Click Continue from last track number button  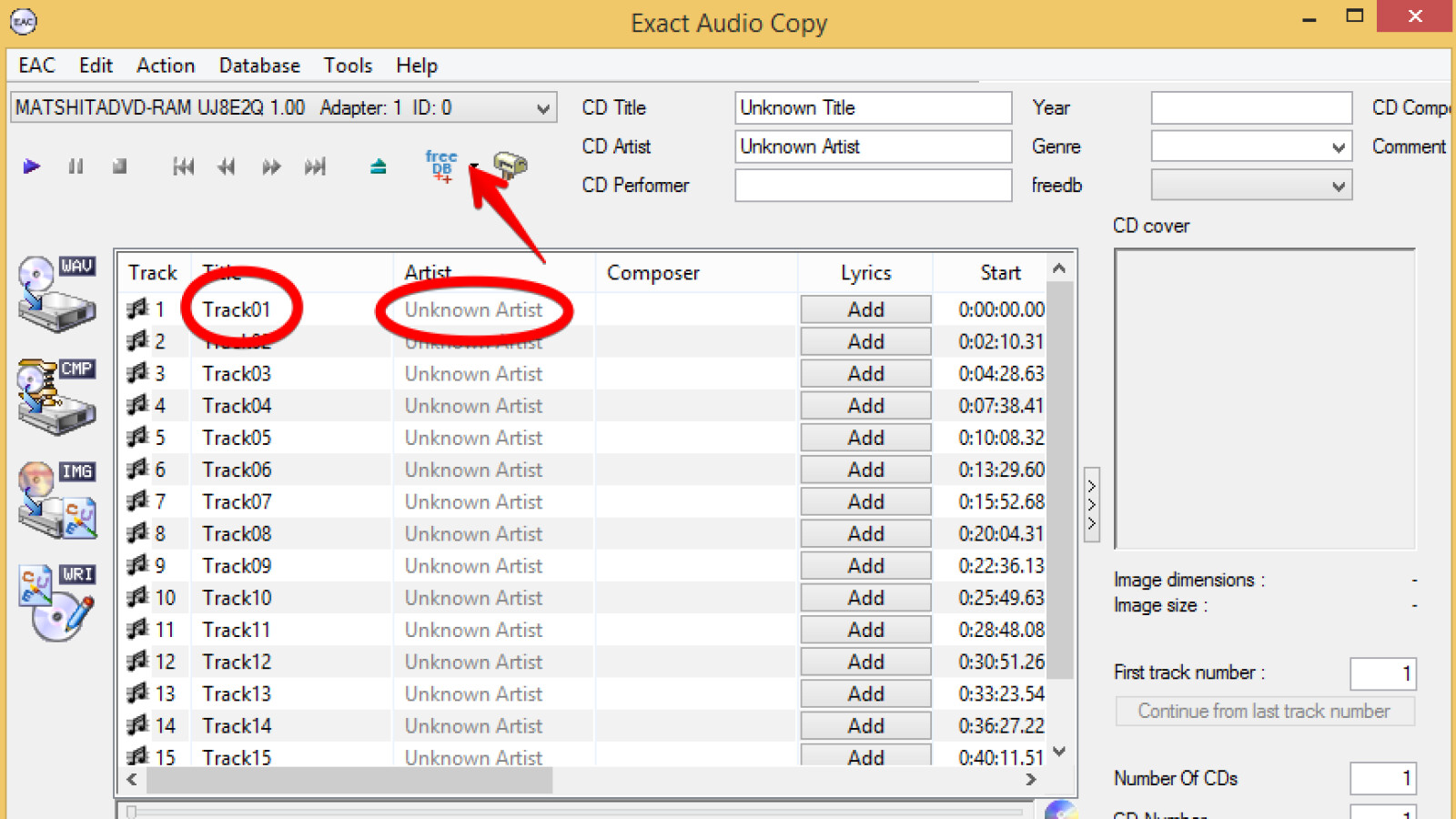tap(1265, 711)
